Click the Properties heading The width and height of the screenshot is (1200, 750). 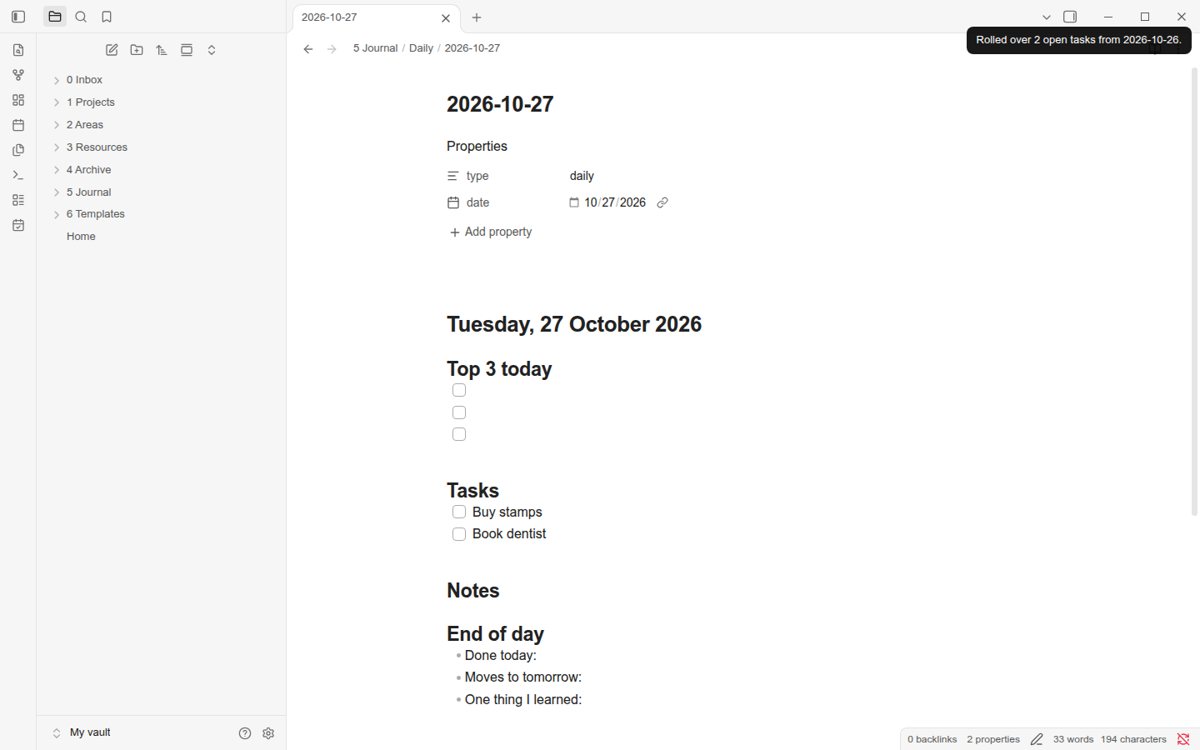click(x=477, y=146)
